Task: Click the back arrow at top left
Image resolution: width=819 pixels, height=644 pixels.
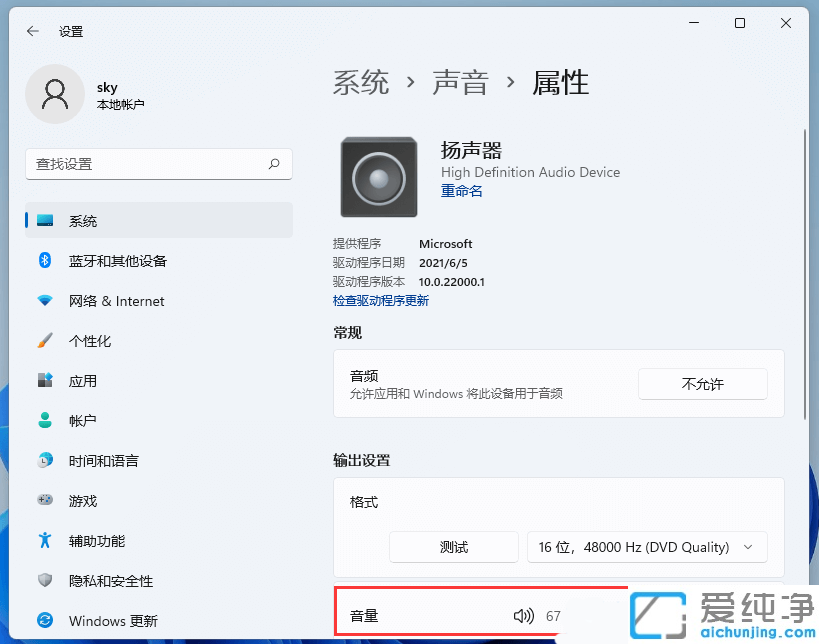Action: pos(32,31)
